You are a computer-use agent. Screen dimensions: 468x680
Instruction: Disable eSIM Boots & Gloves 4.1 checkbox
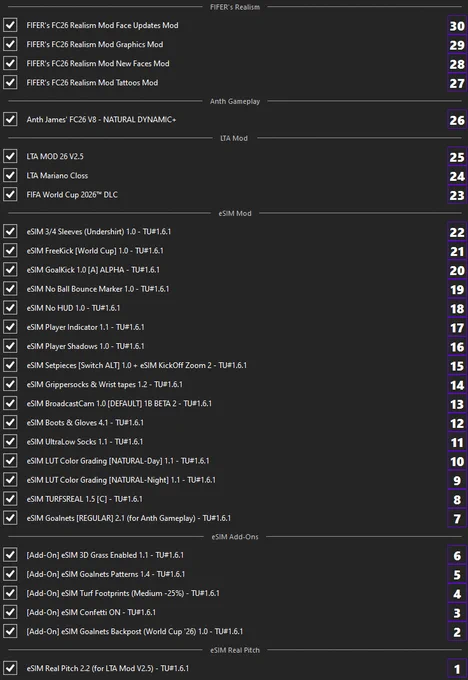click(10, 422)
